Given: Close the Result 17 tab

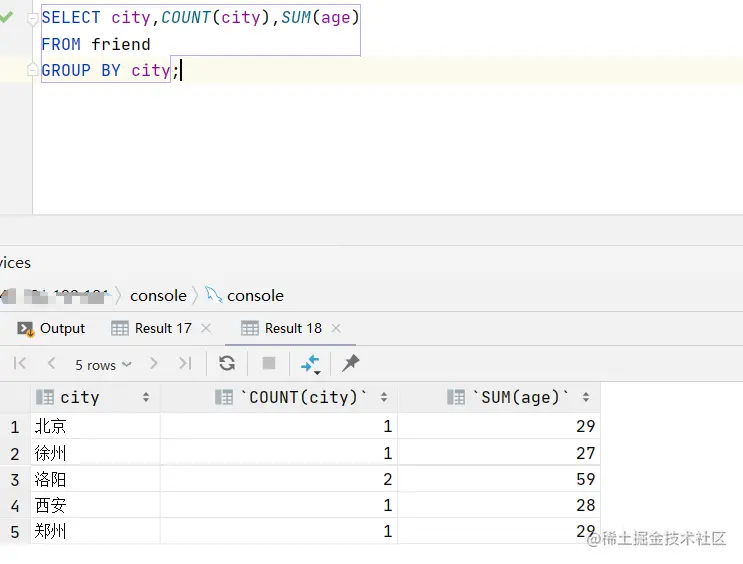Looking at the screenshot, I should tap(206, 328).
